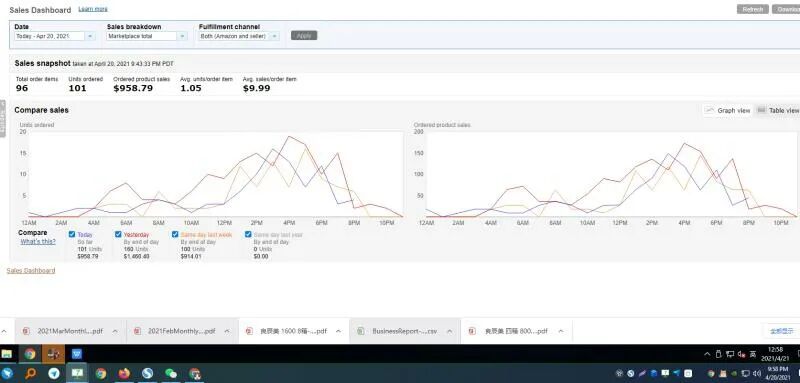Open the blue app icon on black taskbar

coord(77,353)
